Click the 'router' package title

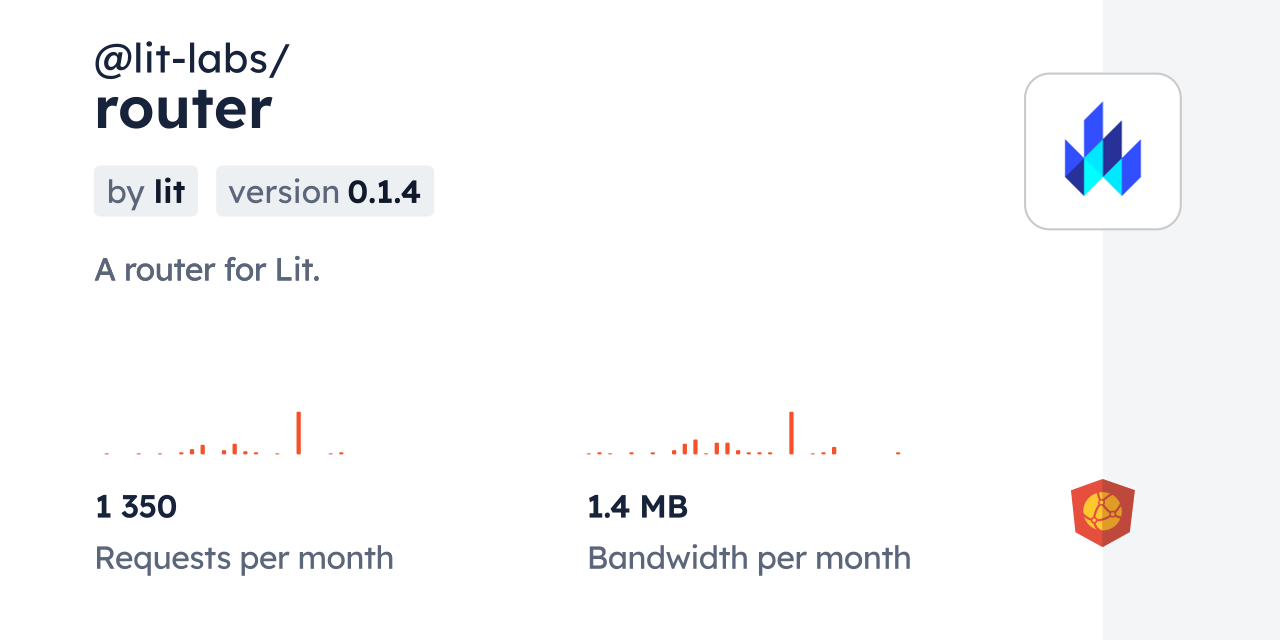(x=183, y=109)
